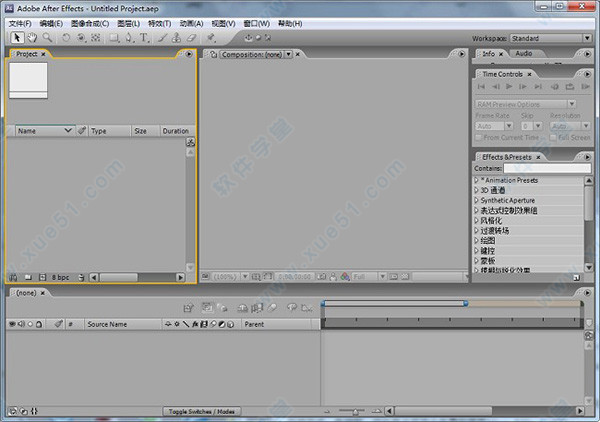Select the Puppet Pin tool
Screen dimensions: 600x422
[210, 37]
